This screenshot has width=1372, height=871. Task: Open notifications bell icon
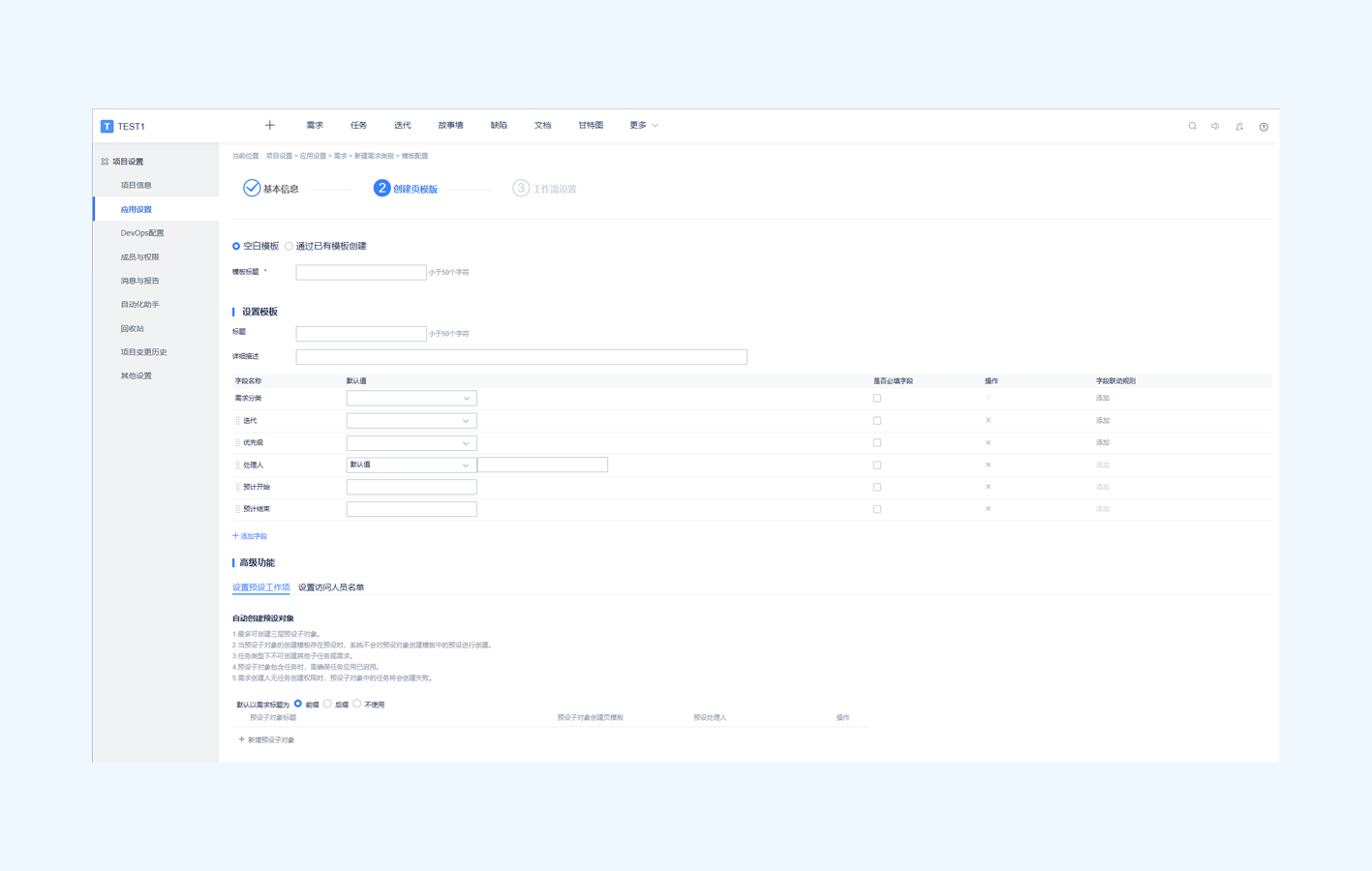[1239, 126]
